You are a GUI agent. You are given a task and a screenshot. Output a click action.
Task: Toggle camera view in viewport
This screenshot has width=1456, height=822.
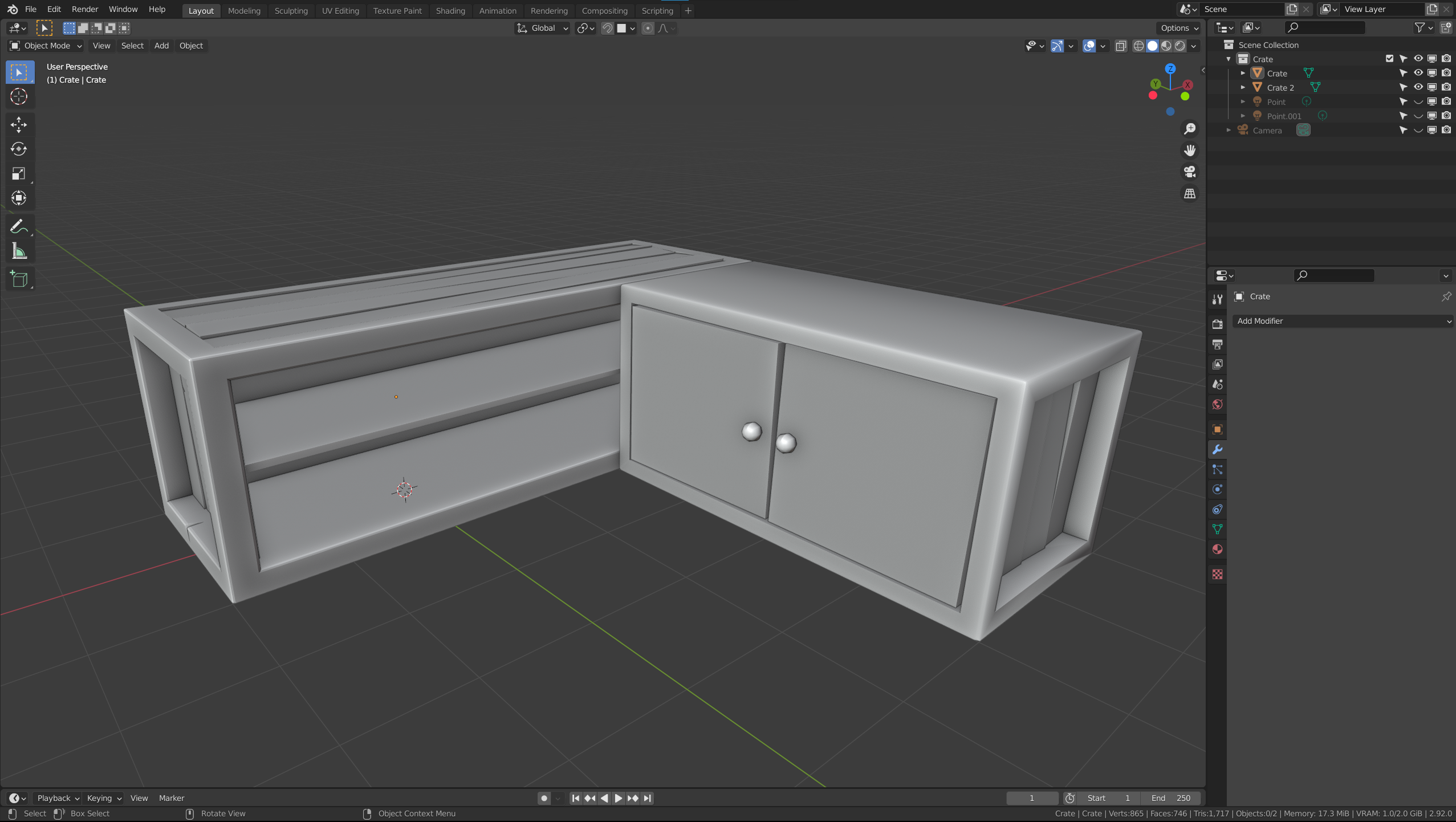point(1189,172)
